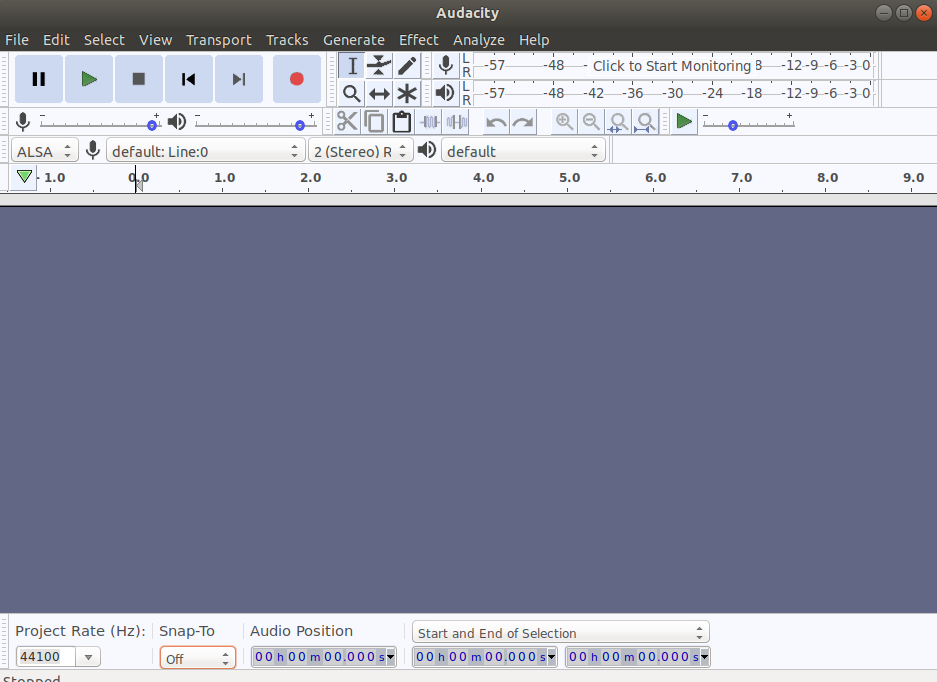Click the Paste clipboard icon
937x682 pixels.
(402, 122)
